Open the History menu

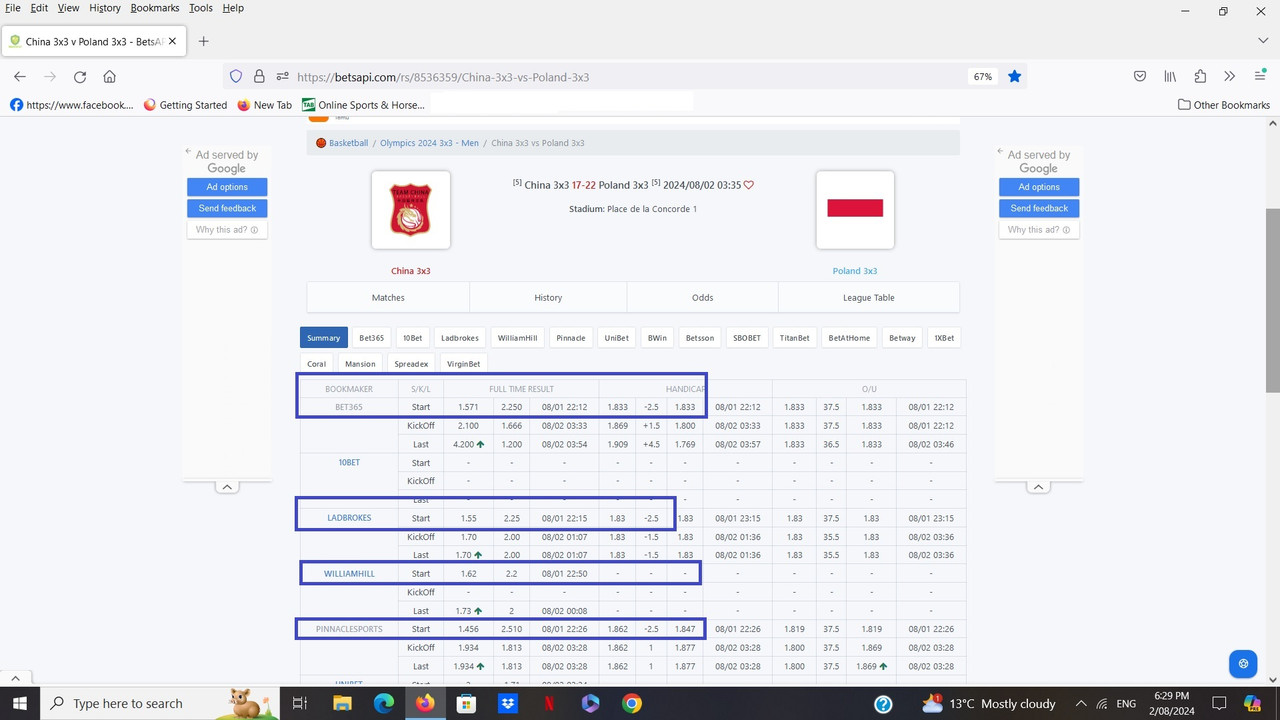click(105, 8)
